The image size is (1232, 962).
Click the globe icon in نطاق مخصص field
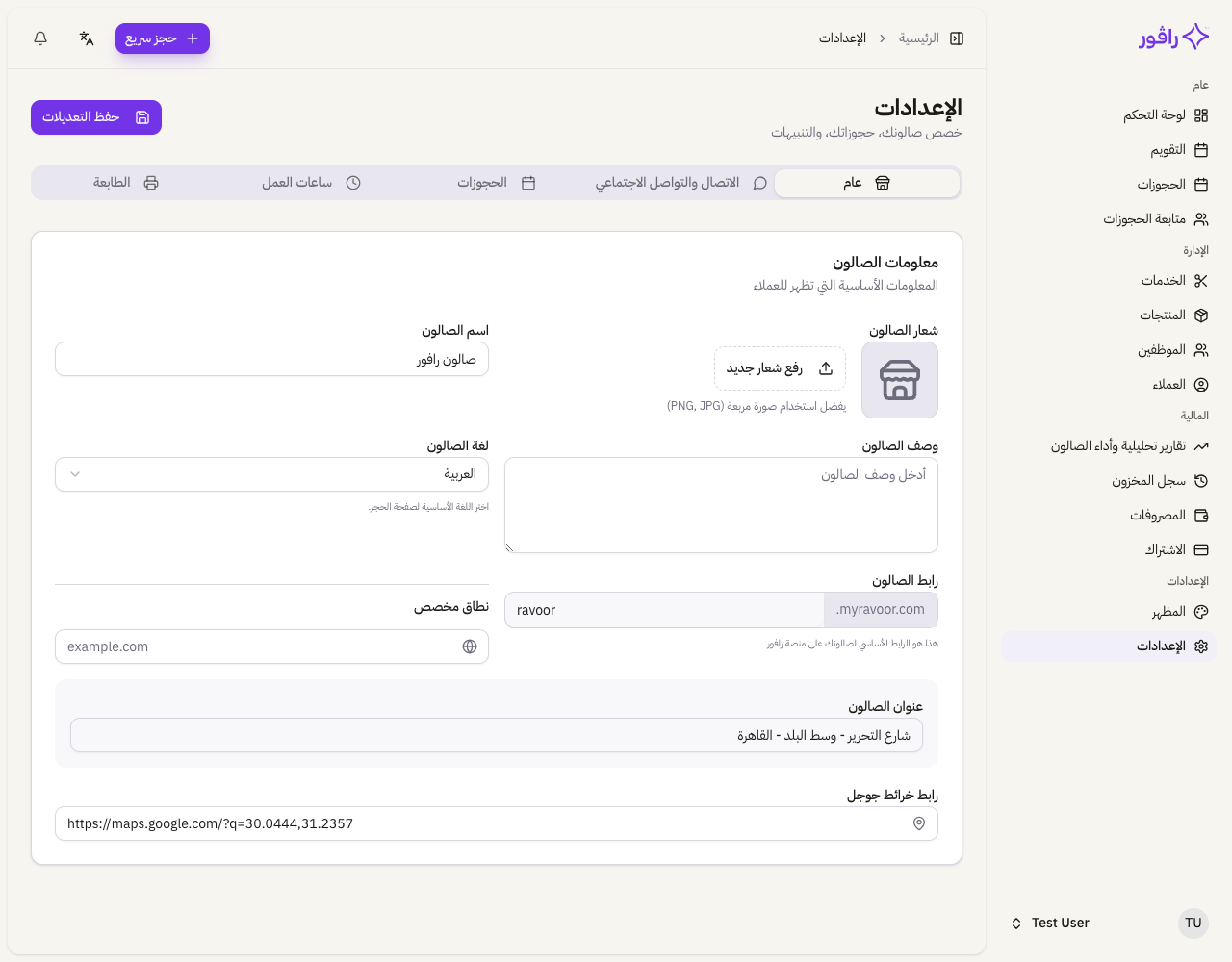coord(470,646)
